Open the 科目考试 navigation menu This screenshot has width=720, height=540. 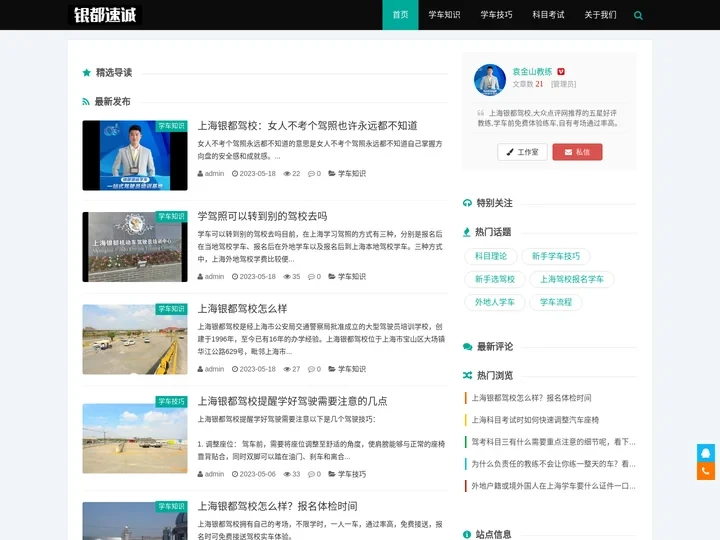pyautogui.click(x=548, y=15)
